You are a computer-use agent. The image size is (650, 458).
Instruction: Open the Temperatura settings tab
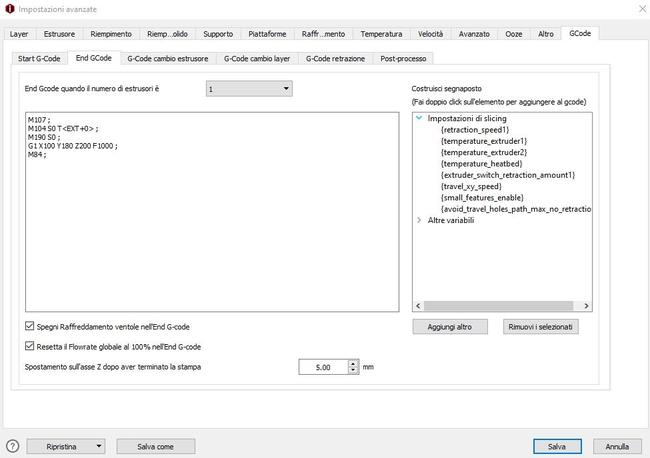(x=382, y=33)
